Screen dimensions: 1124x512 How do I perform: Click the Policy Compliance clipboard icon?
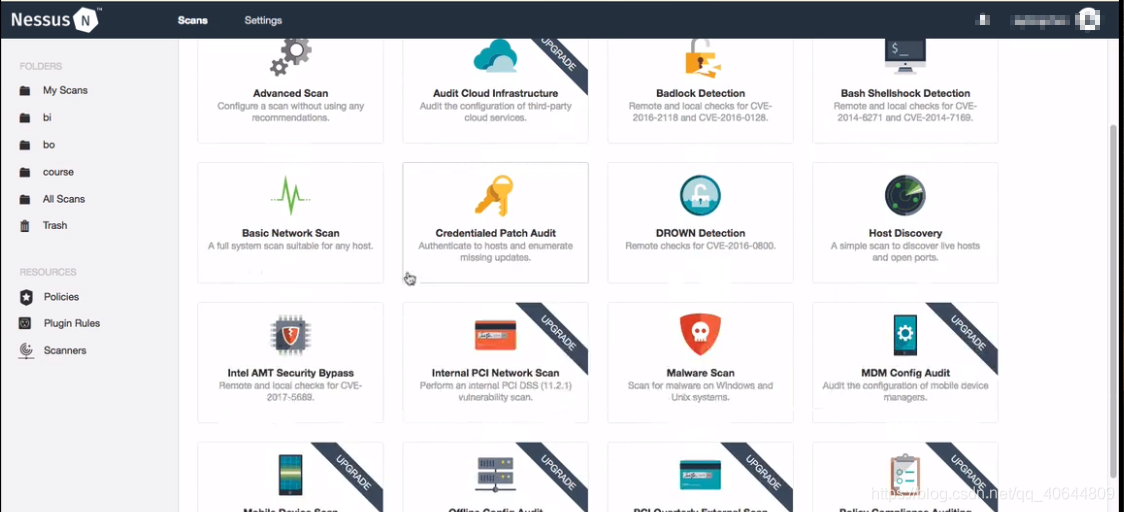point(905,475)
